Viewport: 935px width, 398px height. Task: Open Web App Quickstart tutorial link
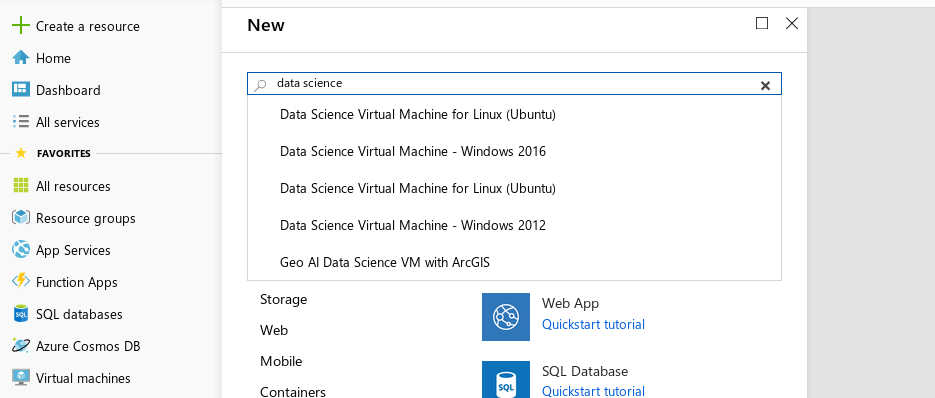[593, 324]
